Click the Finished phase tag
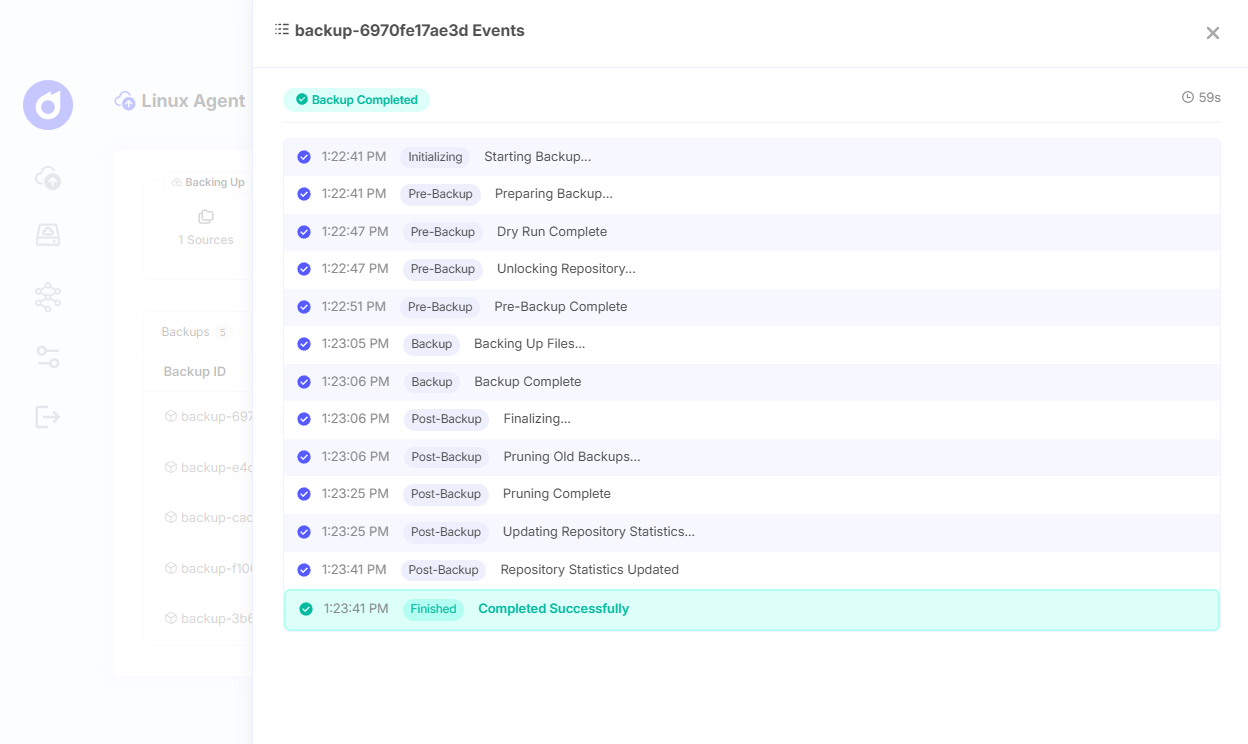The height and width of the screenshot is (744, 1248). [433, 609]
